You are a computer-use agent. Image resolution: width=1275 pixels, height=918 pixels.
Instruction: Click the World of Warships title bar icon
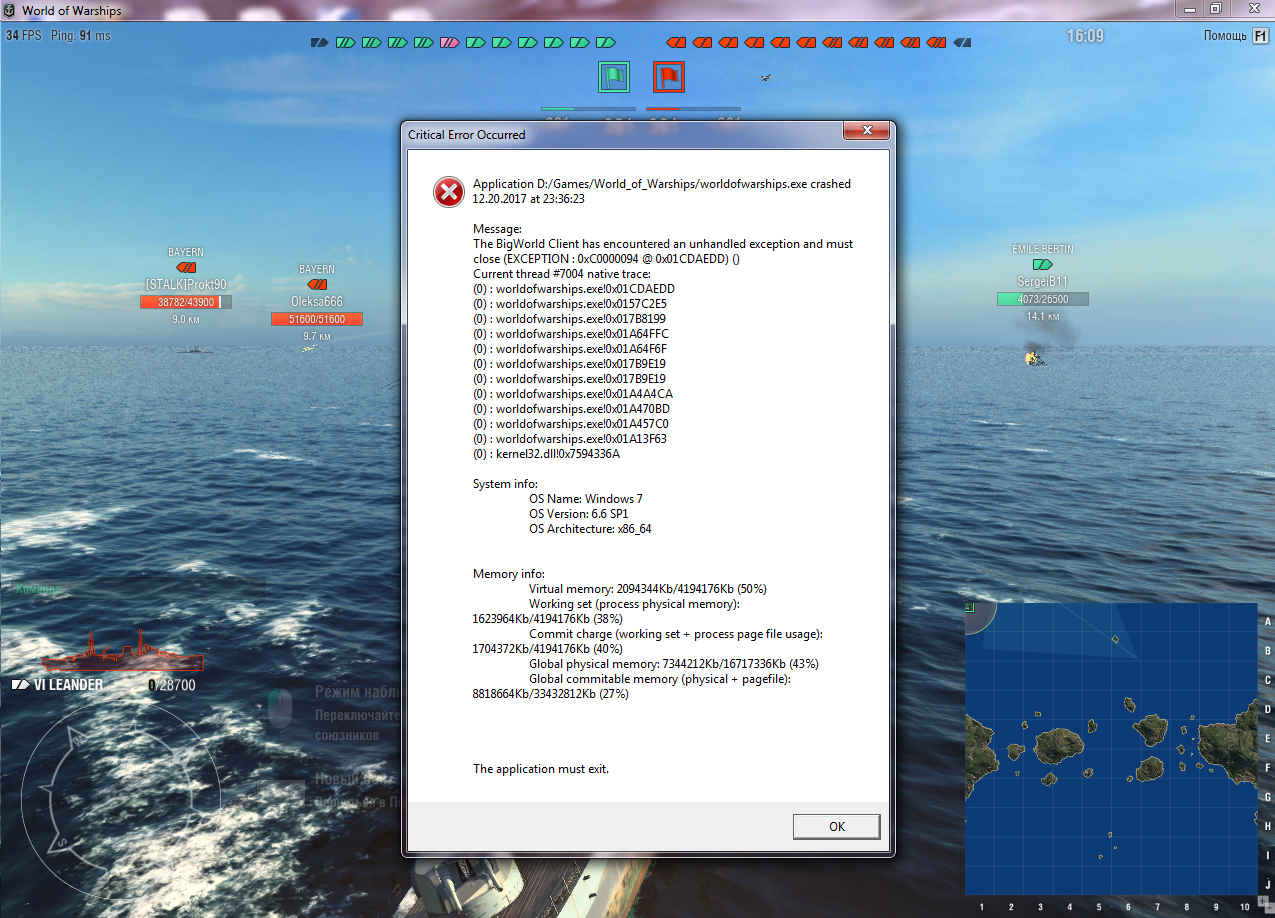(x=10, y=10)
